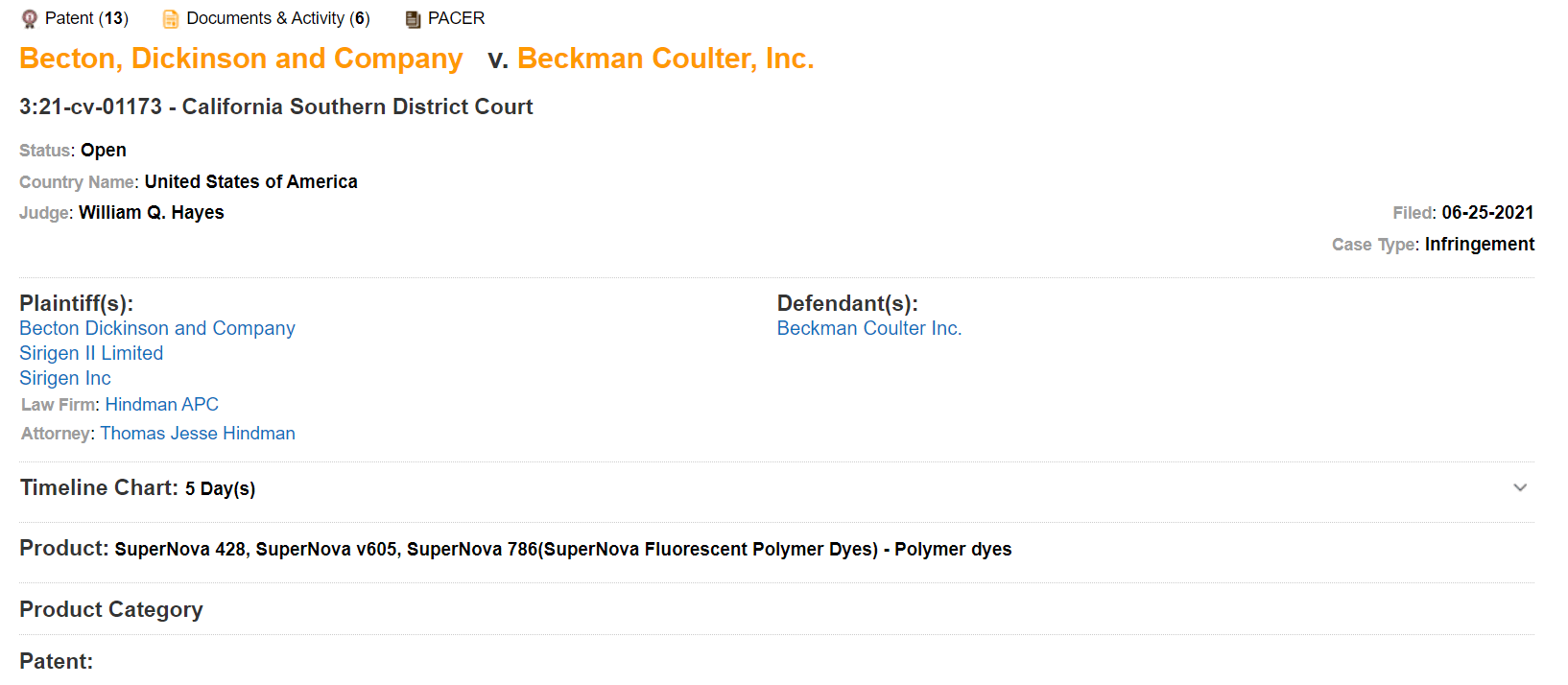Click the Beckman Coulter, Inc. title link
Image resolution: width=1568 pixels, height=685 pixels.
[x=665, y=58]
